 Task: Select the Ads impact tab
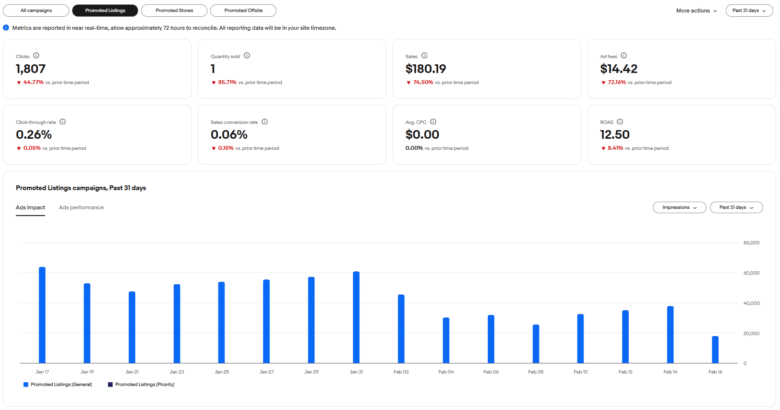pos(30,207)
